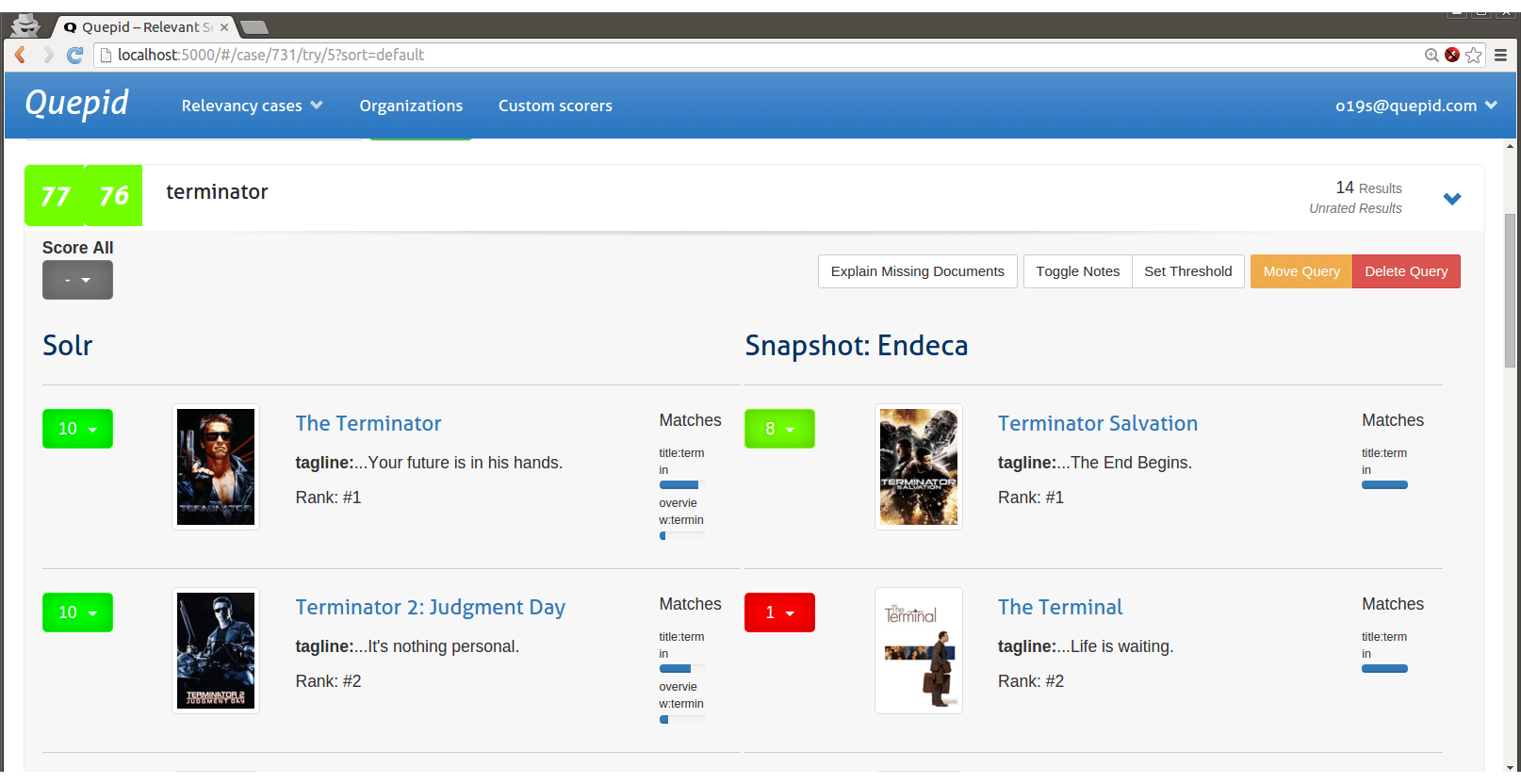Screen dimensions: 1521x784
Task: Open the Score All dropdown
Action: (x=77, y=280)
